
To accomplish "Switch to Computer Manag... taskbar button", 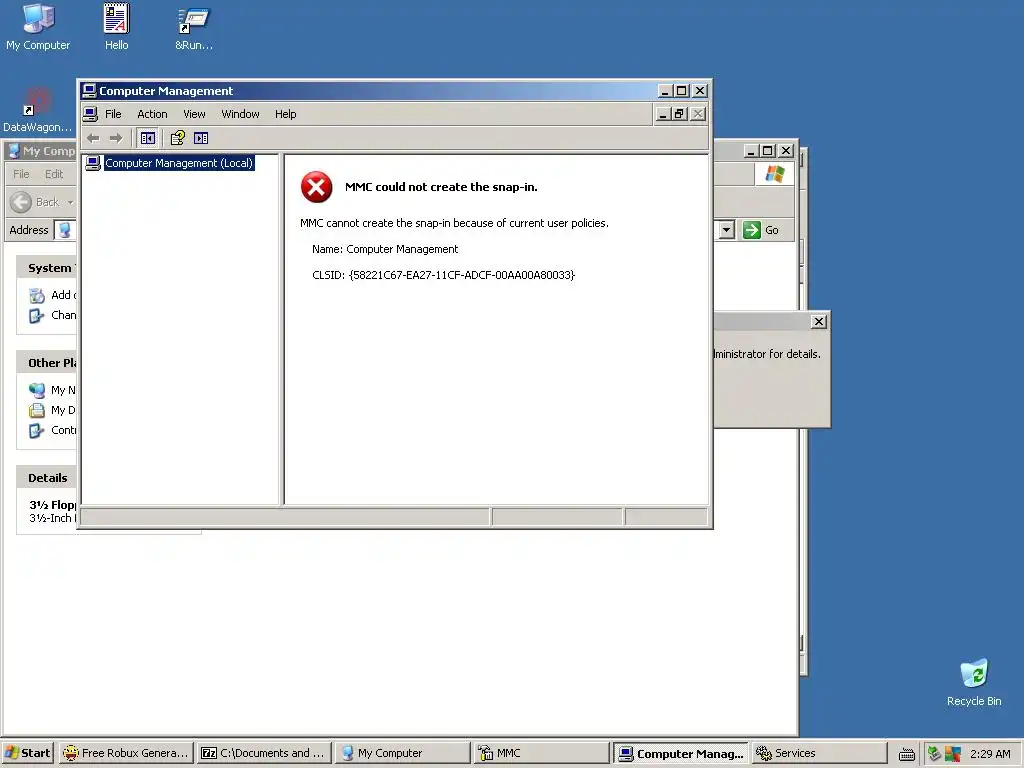I will tap(680, 753).
